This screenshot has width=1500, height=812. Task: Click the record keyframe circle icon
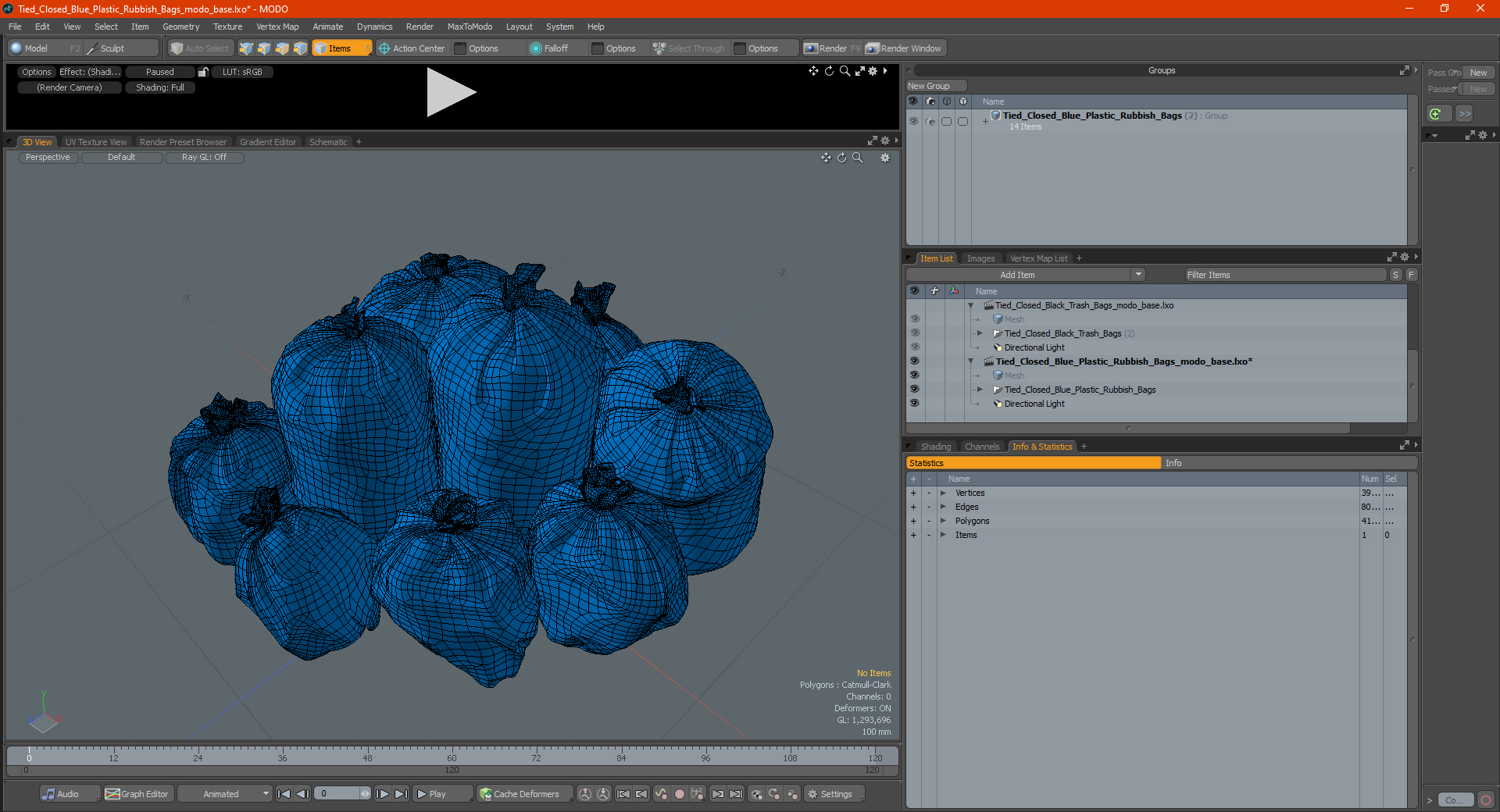click(680, 794)
